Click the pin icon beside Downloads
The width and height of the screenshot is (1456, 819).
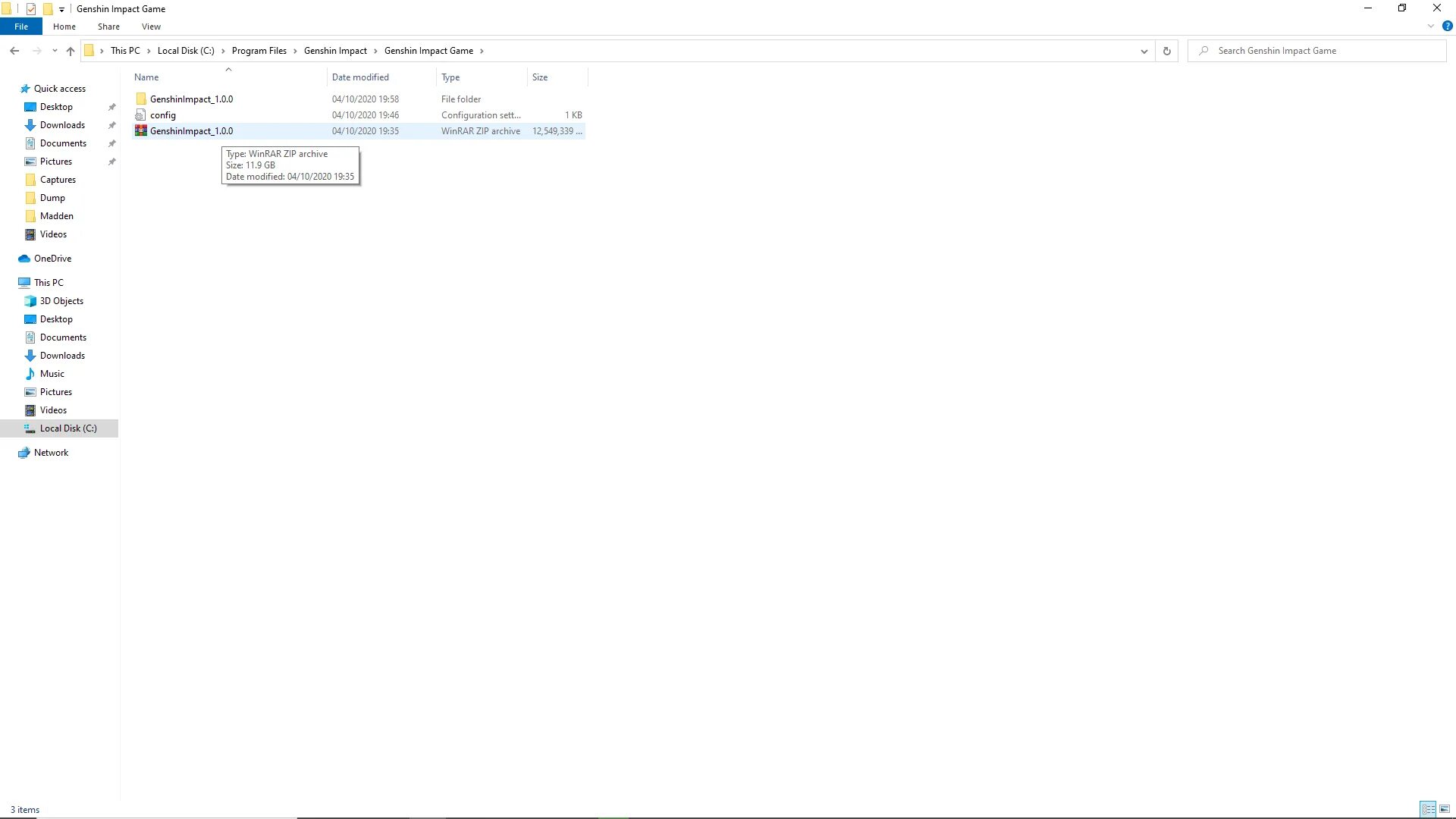point(112,125)
